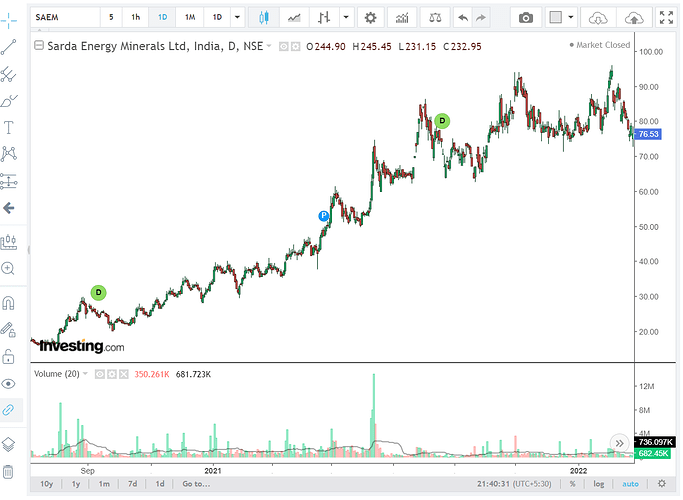Image resolution: width=683 pixels, height=500 pixels.
Task: Switch to 5 minute interval
Action: (x=111, y=17)
